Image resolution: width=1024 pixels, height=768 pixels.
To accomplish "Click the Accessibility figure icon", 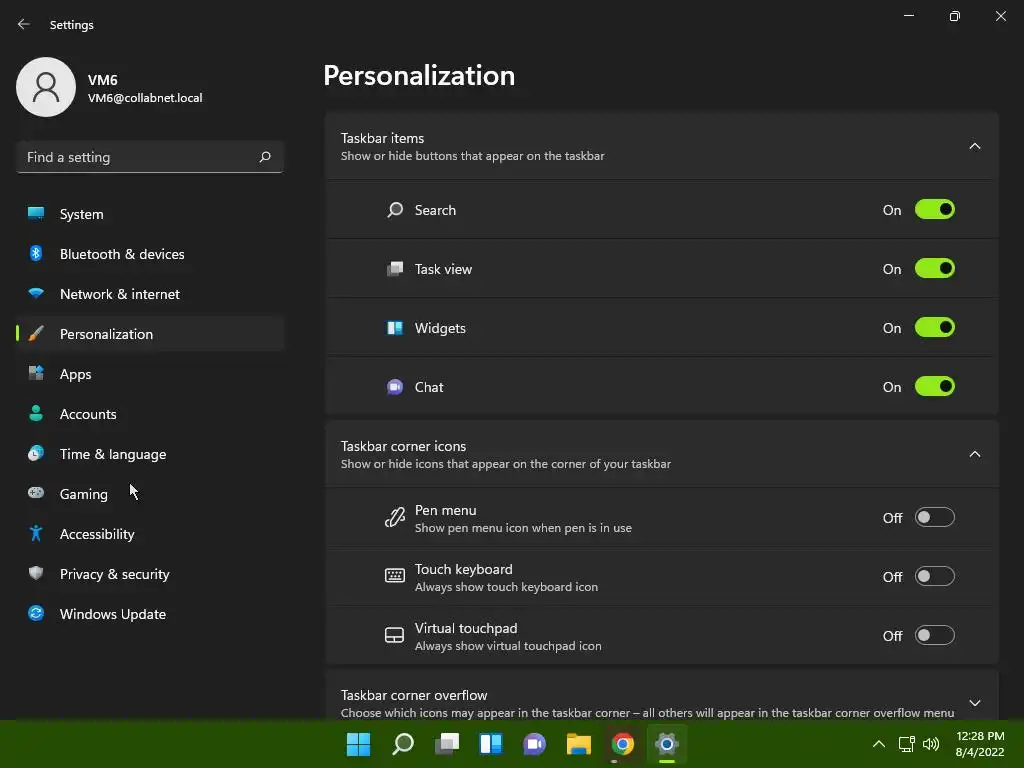I will (x=36, y=534).
